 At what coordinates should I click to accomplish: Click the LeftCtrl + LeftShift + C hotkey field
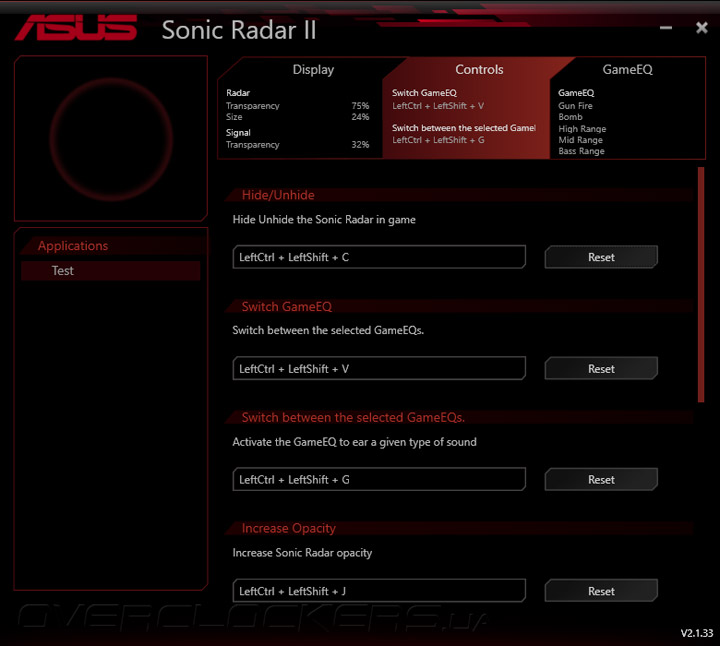(379, 257)
